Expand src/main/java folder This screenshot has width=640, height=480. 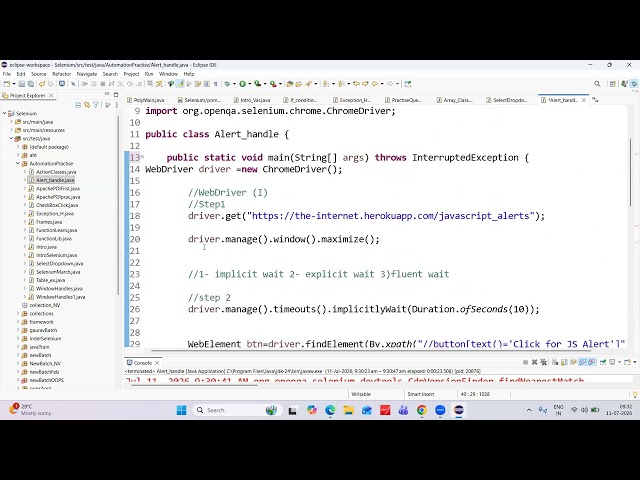[x=11, y=122]
